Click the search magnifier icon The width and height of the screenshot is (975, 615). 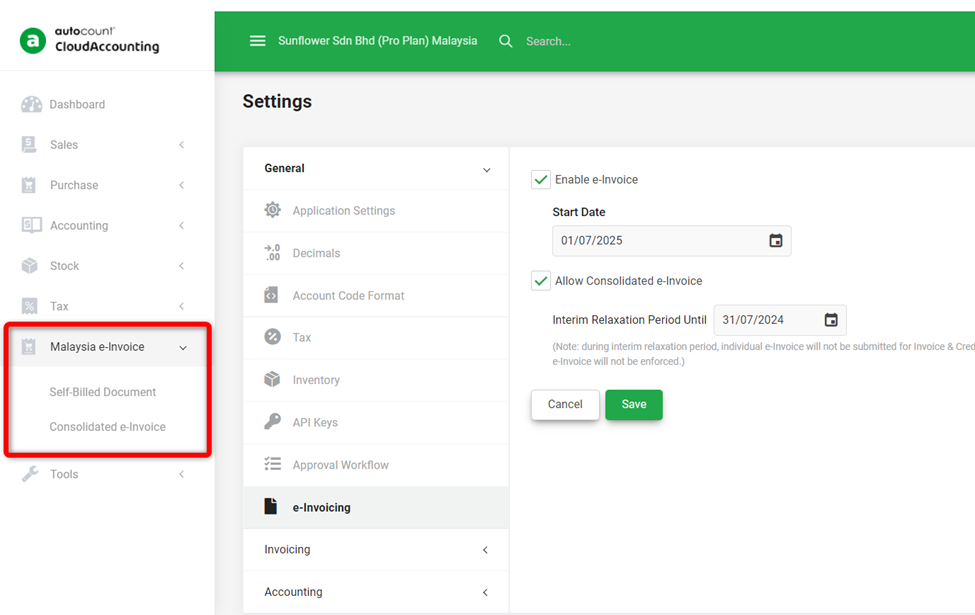(x=506, y=41)
